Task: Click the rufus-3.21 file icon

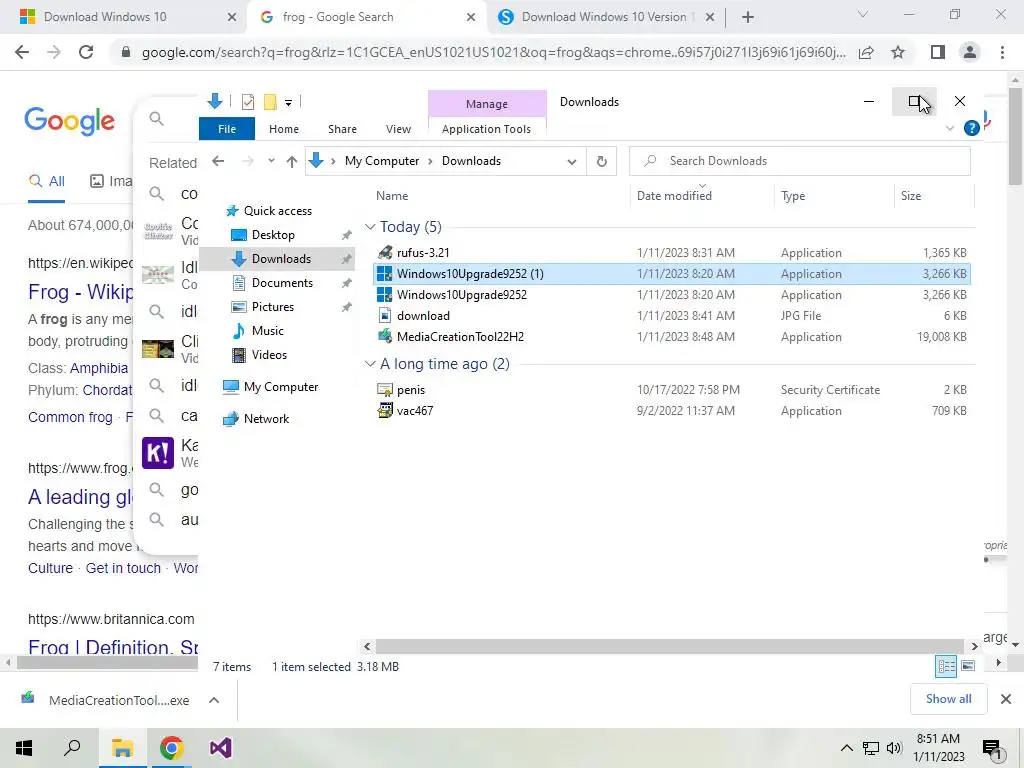Action: coord(385,253)
